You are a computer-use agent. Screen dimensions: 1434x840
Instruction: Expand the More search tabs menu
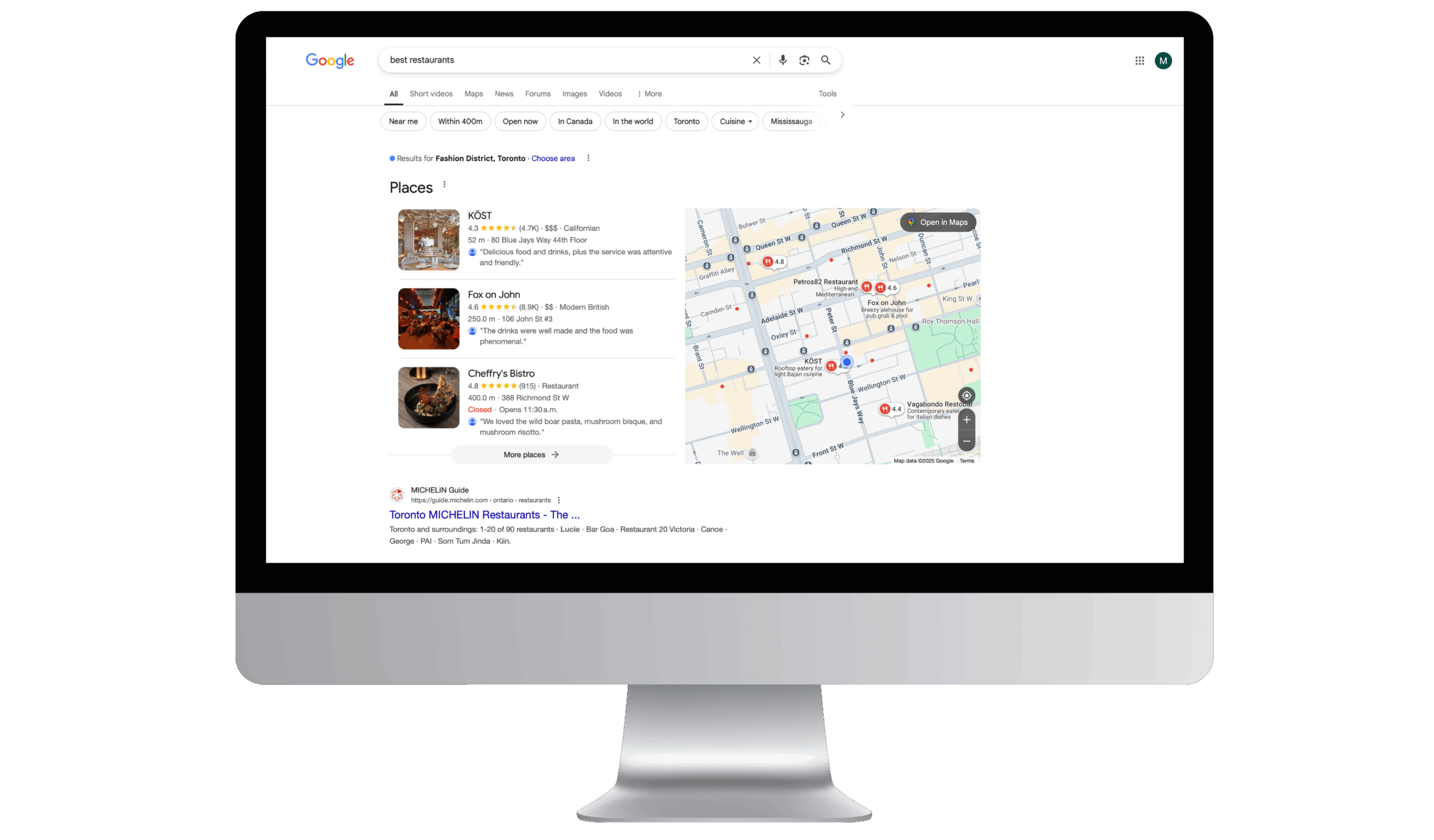649,94
